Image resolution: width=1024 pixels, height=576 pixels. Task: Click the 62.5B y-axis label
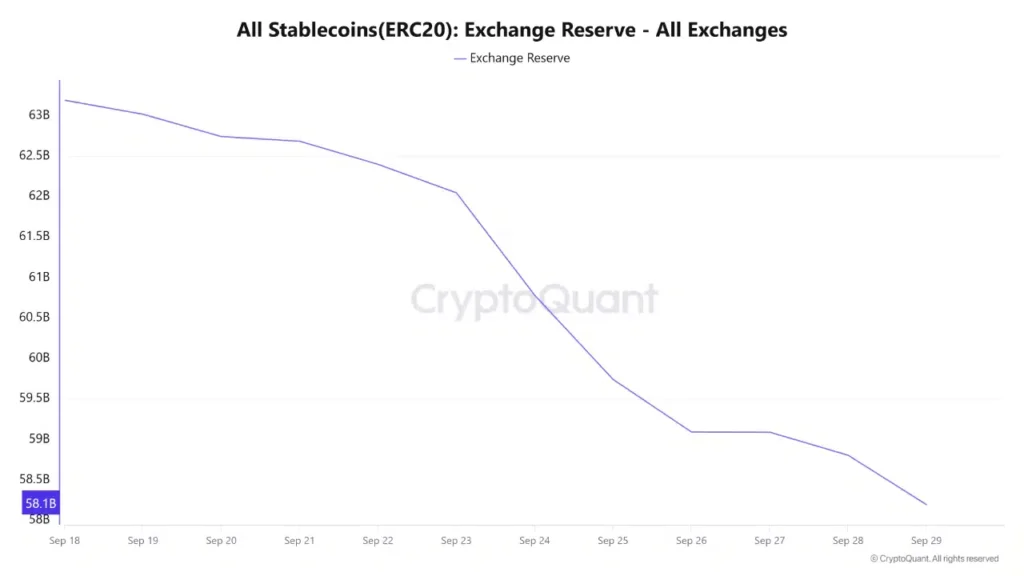pyautogui.click(x=36, y=155)
